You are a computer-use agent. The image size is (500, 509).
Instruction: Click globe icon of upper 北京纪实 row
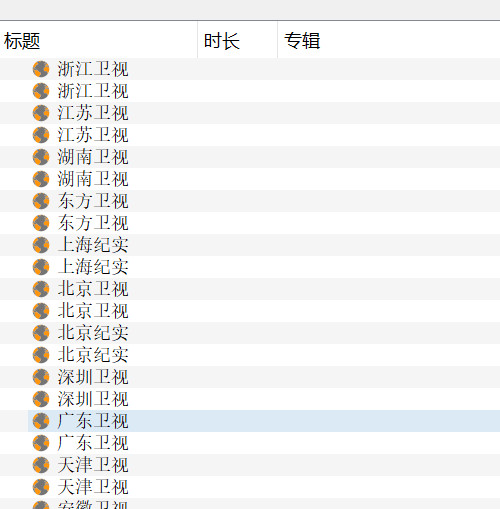coord(41,333)
